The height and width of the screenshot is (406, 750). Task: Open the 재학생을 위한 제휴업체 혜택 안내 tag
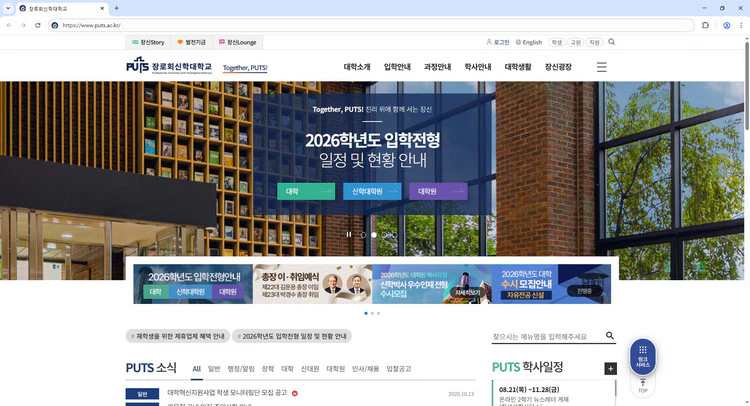pyautogui.click(x=178, y=336)
